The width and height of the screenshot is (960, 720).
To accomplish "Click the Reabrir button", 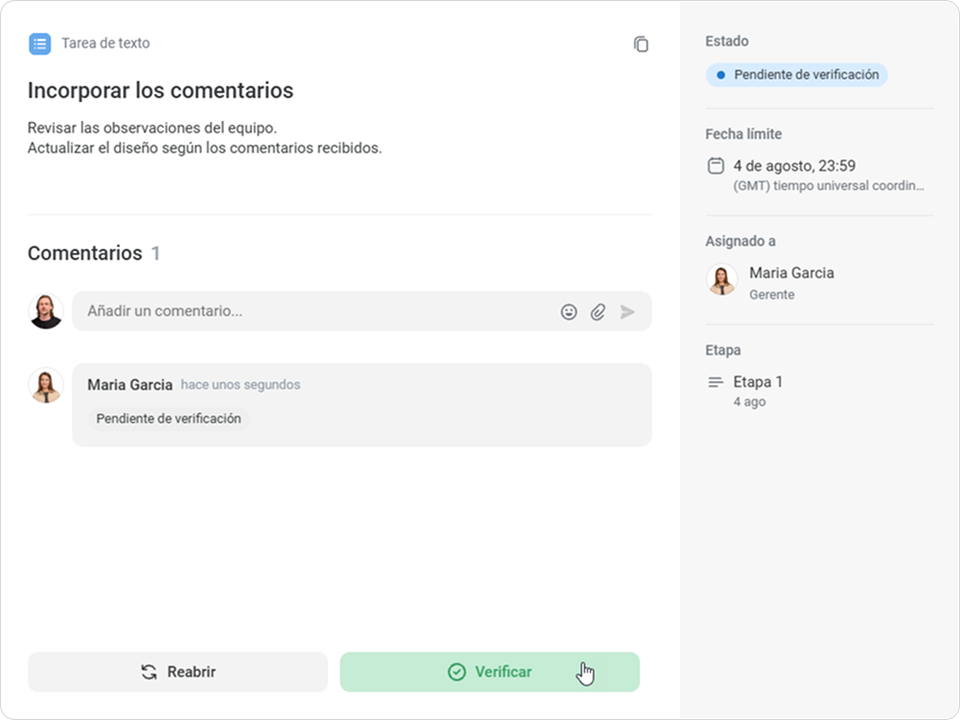I will click(x=178, y=672).
